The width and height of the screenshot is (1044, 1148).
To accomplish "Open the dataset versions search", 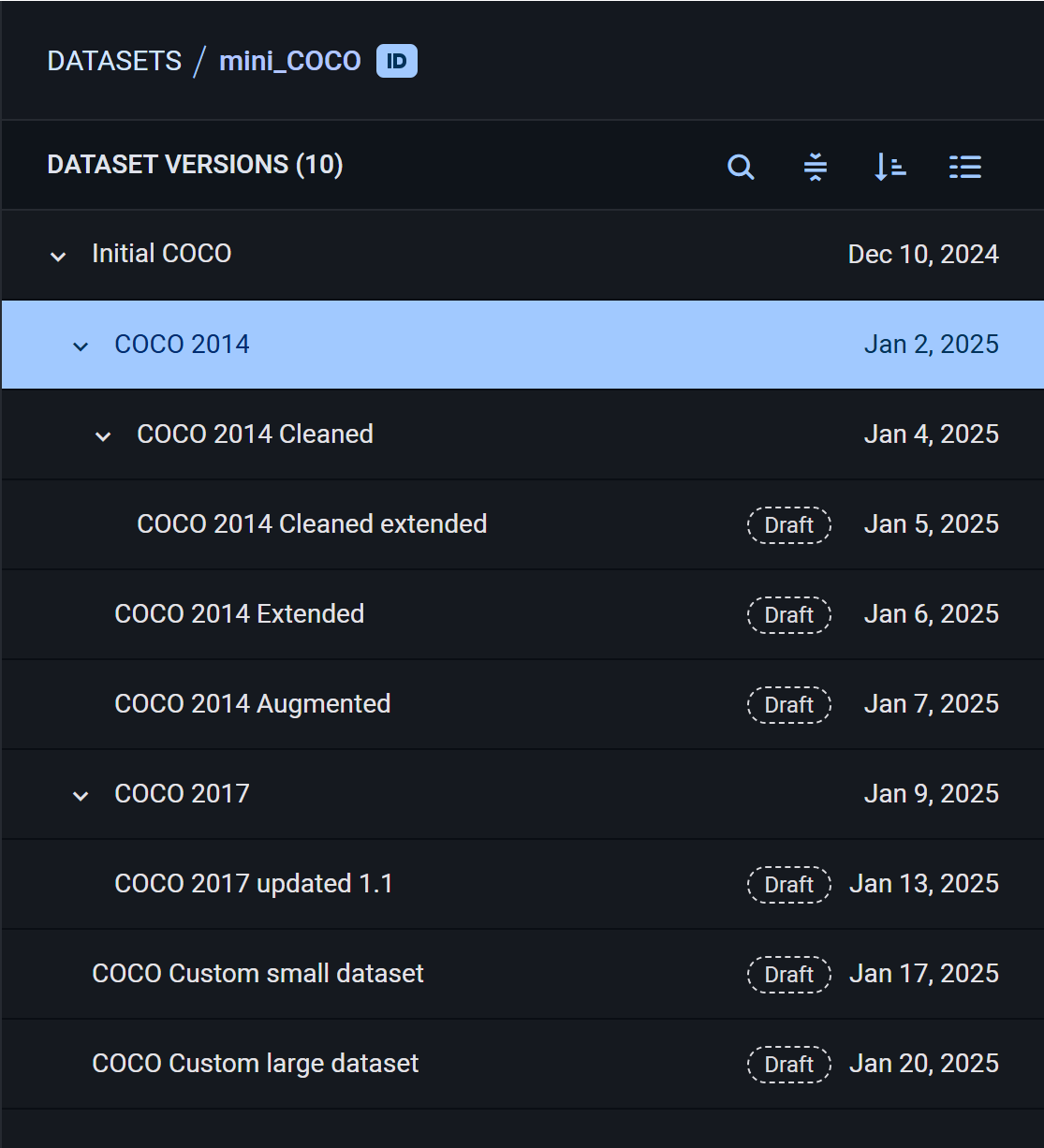I will pos(741,167).
